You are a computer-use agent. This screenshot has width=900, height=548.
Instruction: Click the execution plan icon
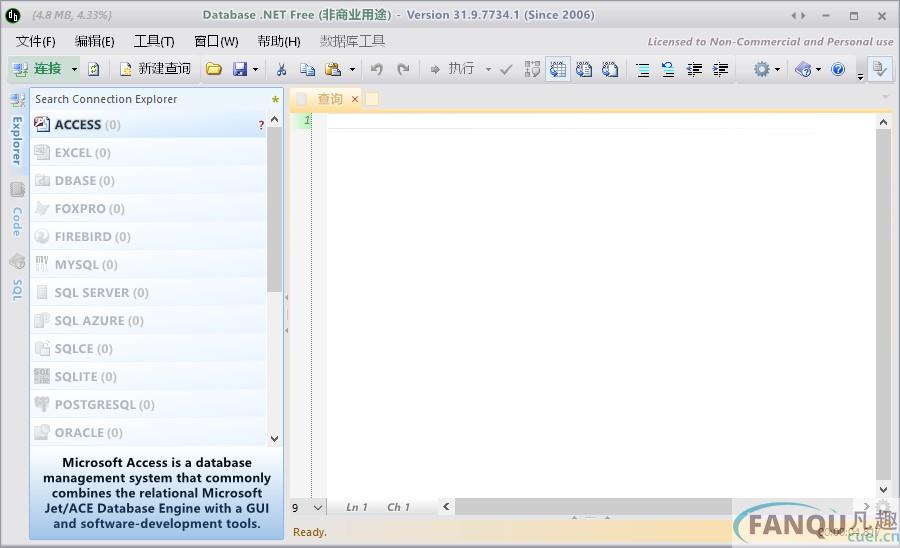(532, 69)
